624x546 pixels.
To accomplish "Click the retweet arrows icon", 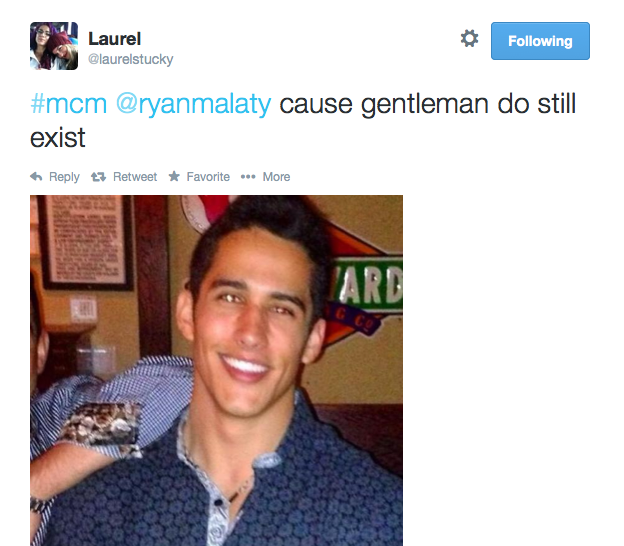I will pyautogui.click(x=98, y=176).
